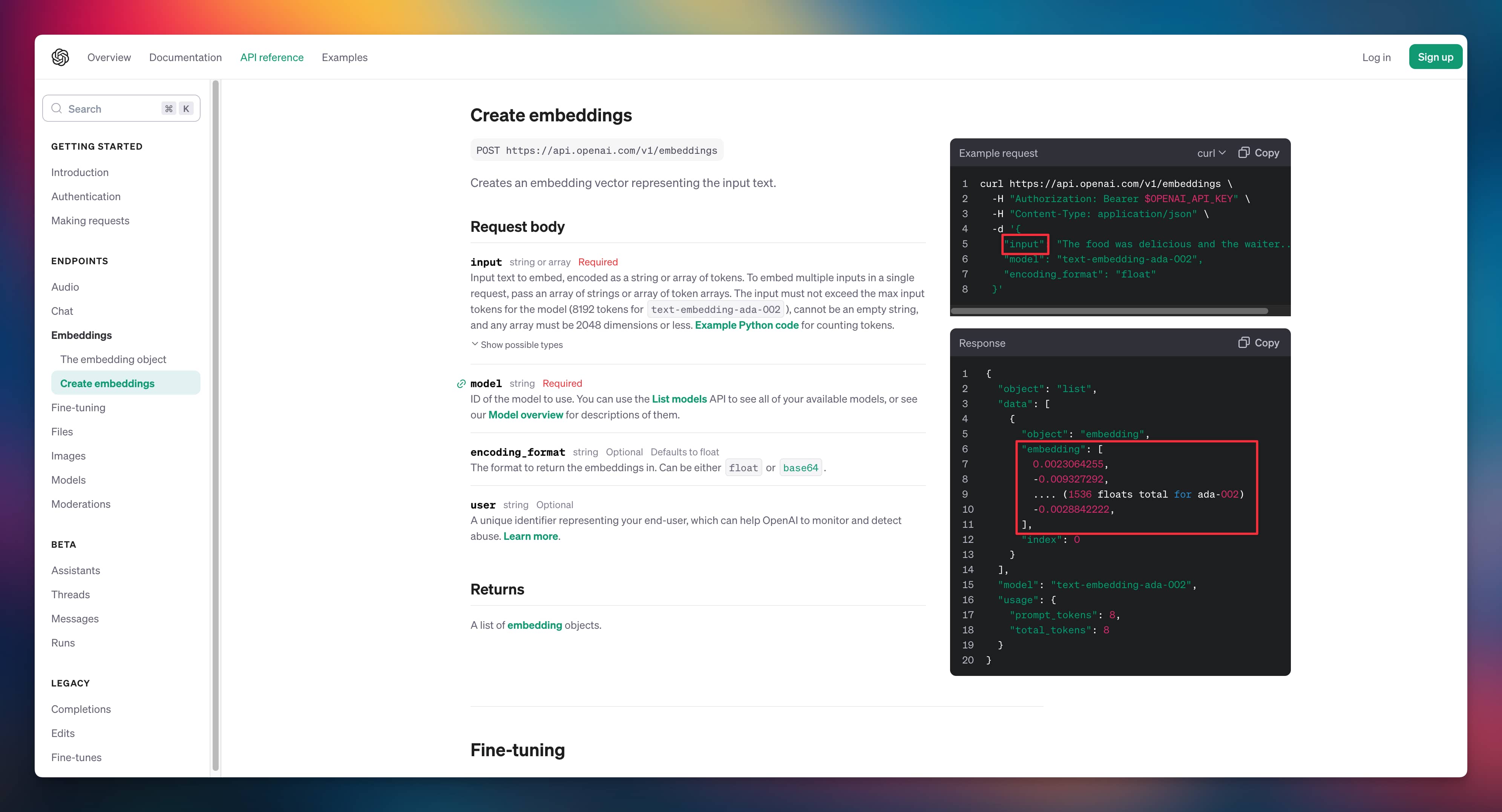Click the Sign up button
Screen dimensions: 1502x812
1435,57
